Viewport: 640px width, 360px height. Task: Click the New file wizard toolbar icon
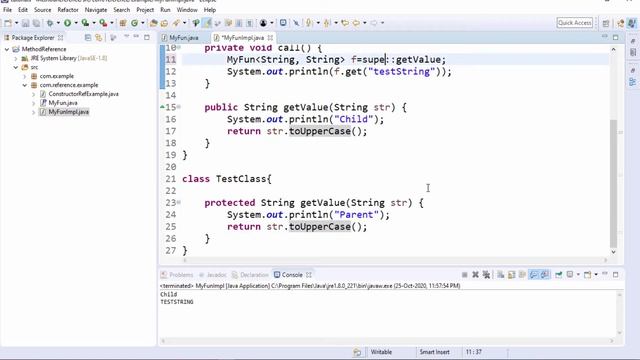coord(8,23)
